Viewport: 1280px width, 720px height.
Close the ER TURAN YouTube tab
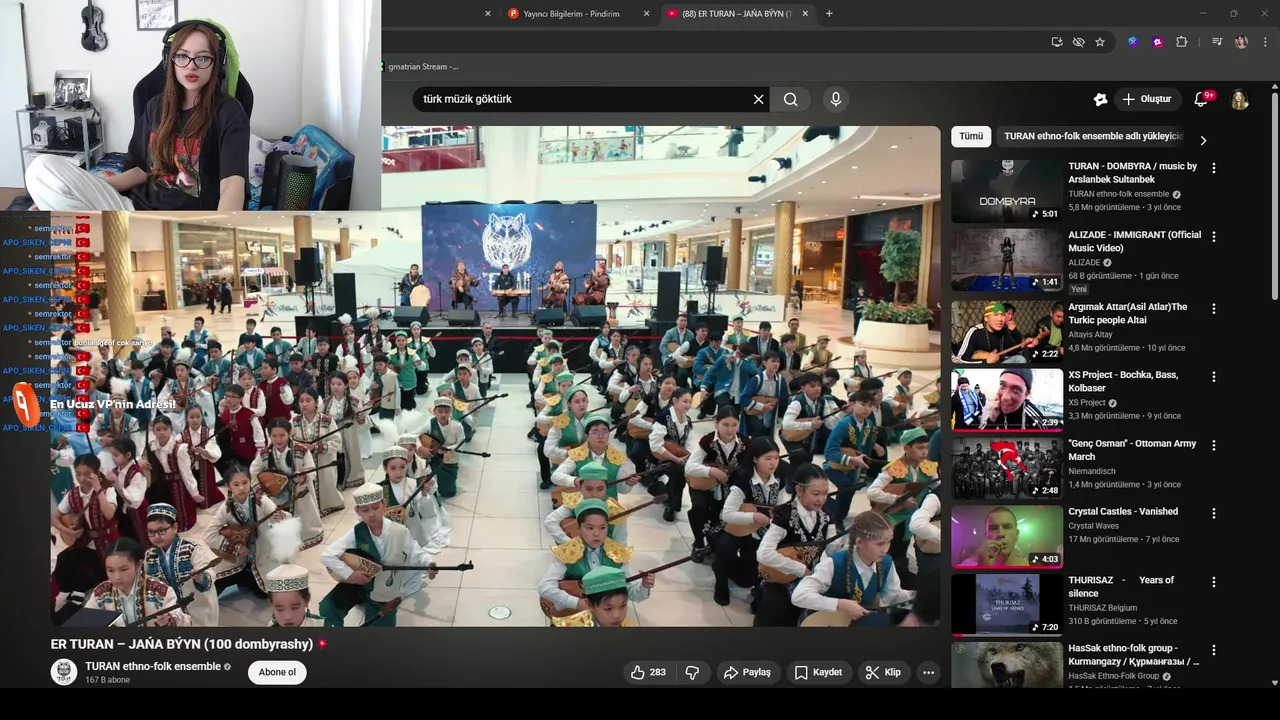[805, 14]
